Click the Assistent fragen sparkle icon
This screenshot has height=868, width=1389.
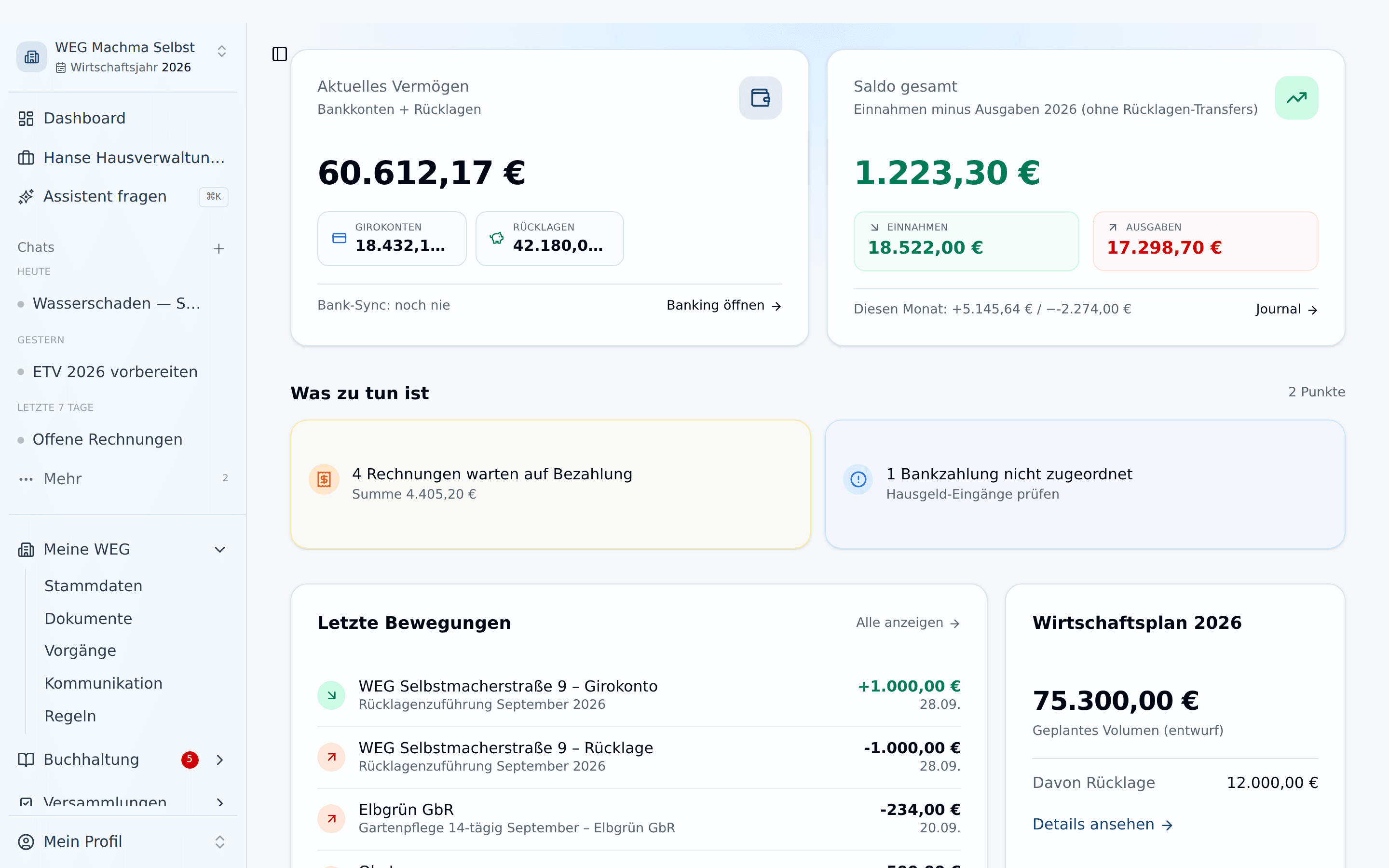pos(26,196)
